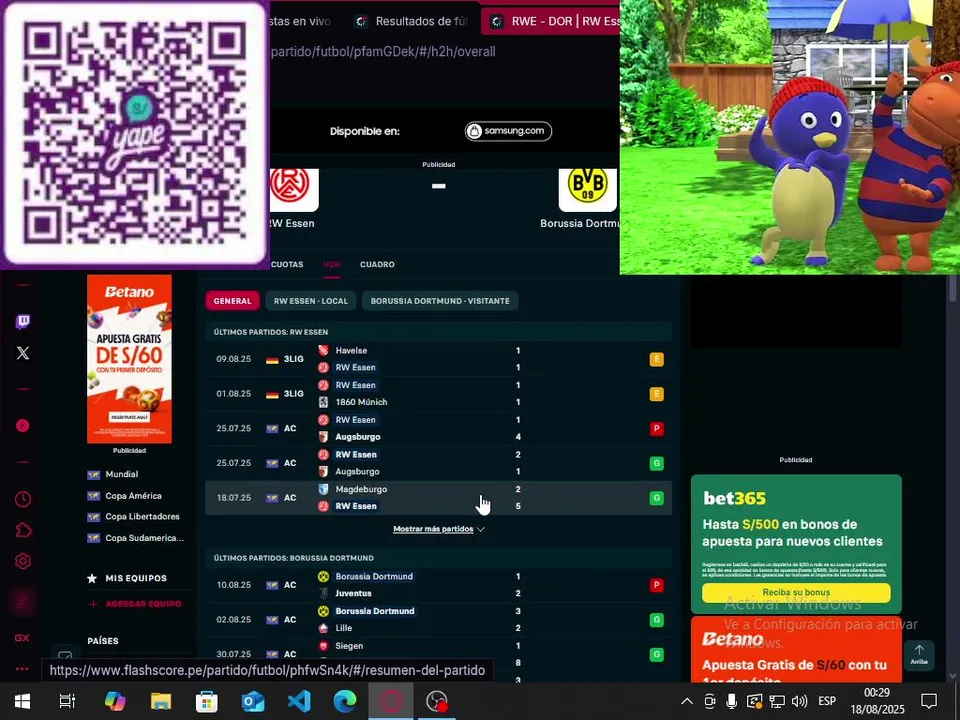
Task: Select the BORUSSIA DORTMUND - VISITANTE filter
Action: [440, 301]
